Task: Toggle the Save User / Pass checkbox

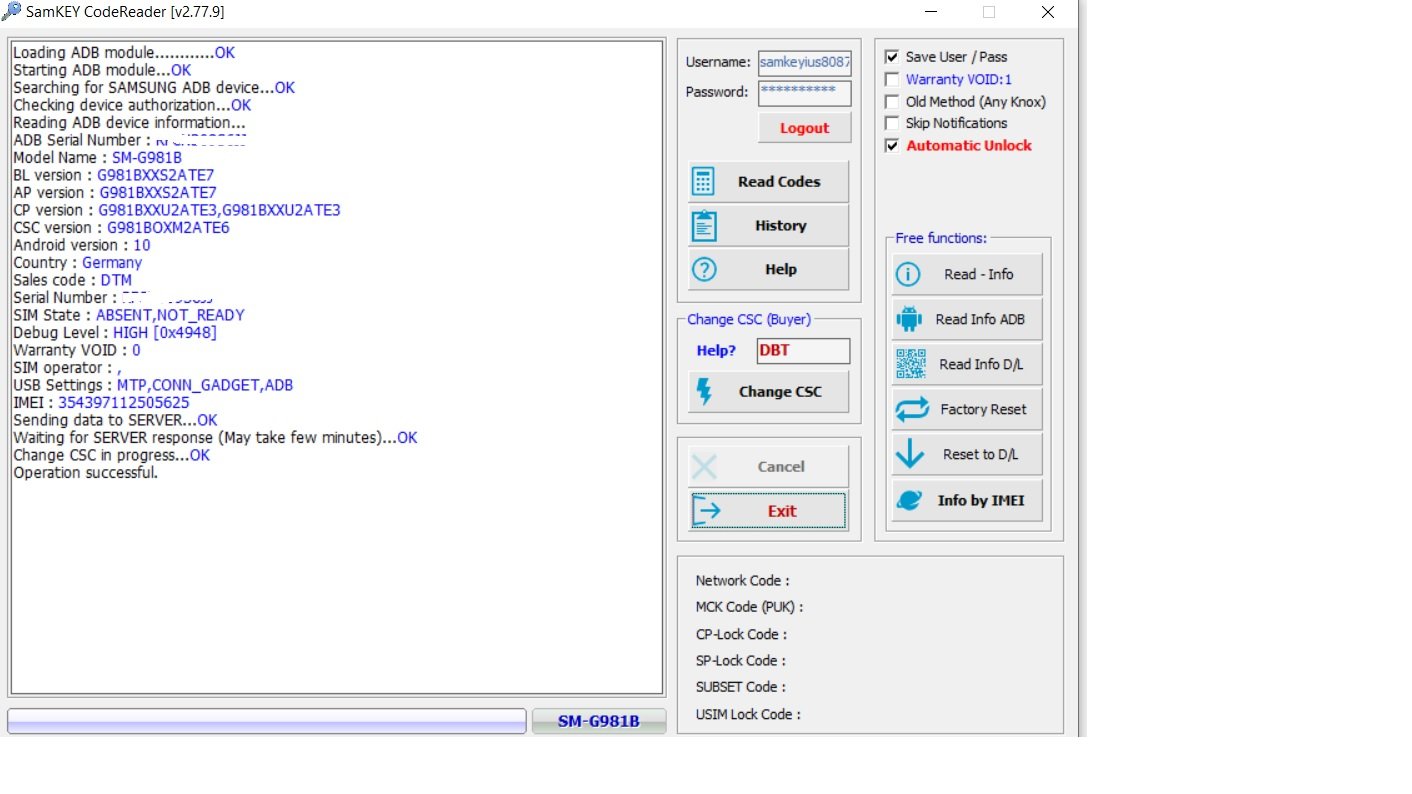Action: (x=892, y=57)
